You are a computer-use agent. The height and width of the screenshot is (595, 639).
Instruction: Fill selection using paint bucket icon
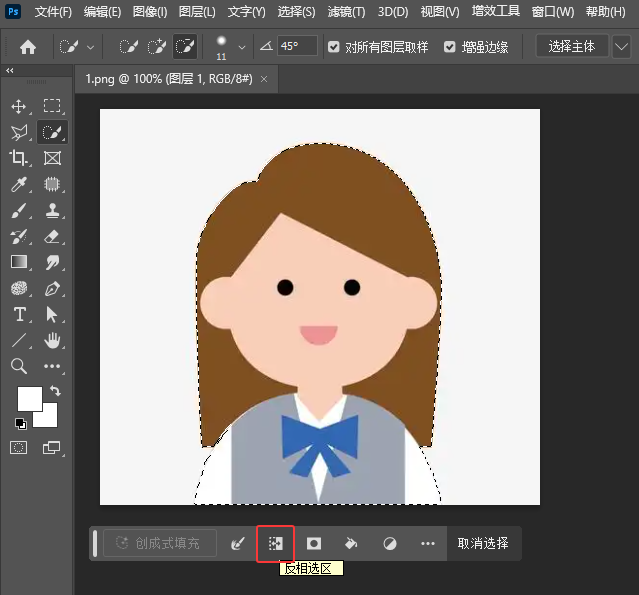click(x=351, y=543)
